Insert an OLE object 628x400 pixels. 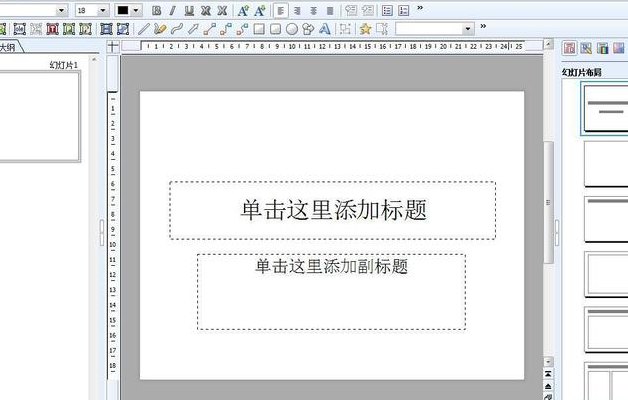[20, 29]
